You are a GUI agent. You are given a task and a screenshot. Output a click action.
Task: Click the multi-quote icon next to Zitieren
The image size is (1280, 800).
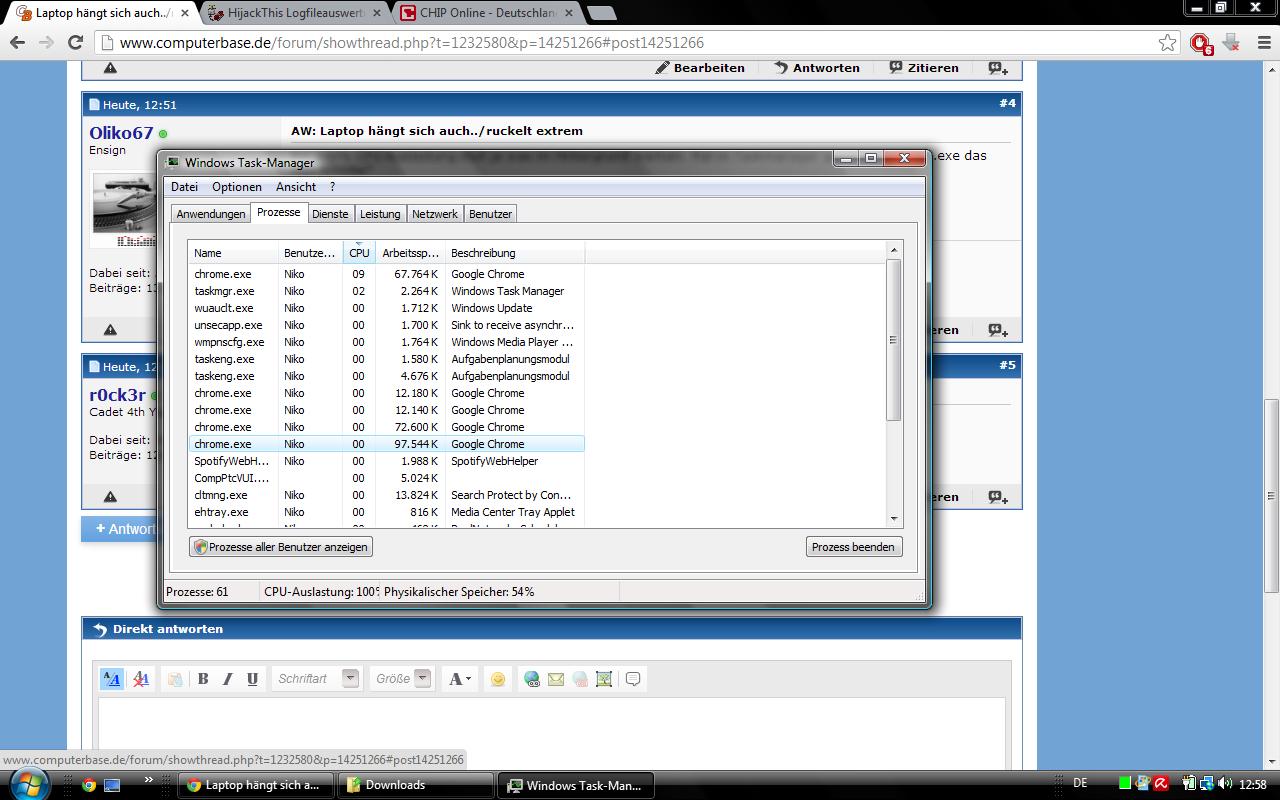pos(998,68)
